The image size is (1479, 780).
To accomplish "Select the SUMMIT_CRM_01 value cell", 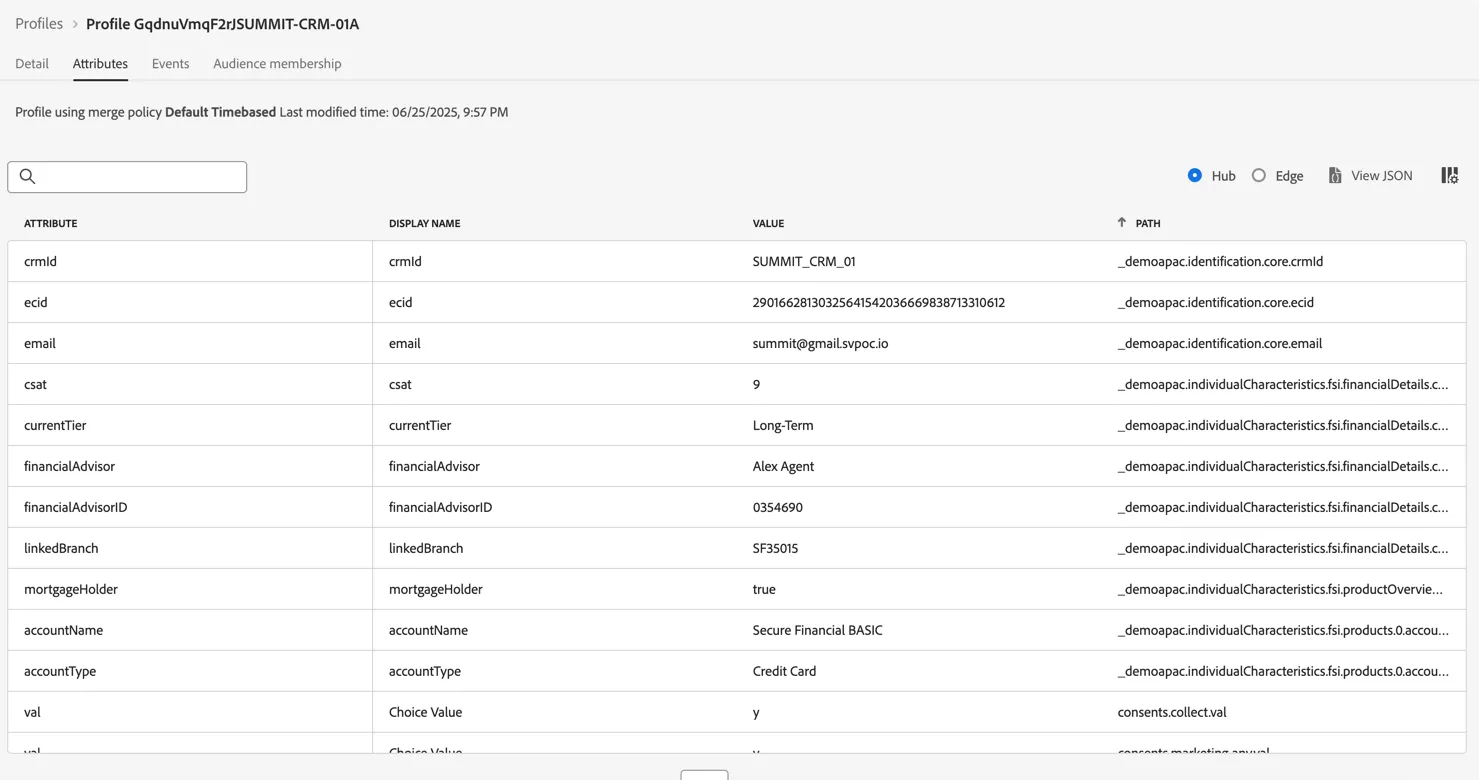I will [x=804, y=261].
